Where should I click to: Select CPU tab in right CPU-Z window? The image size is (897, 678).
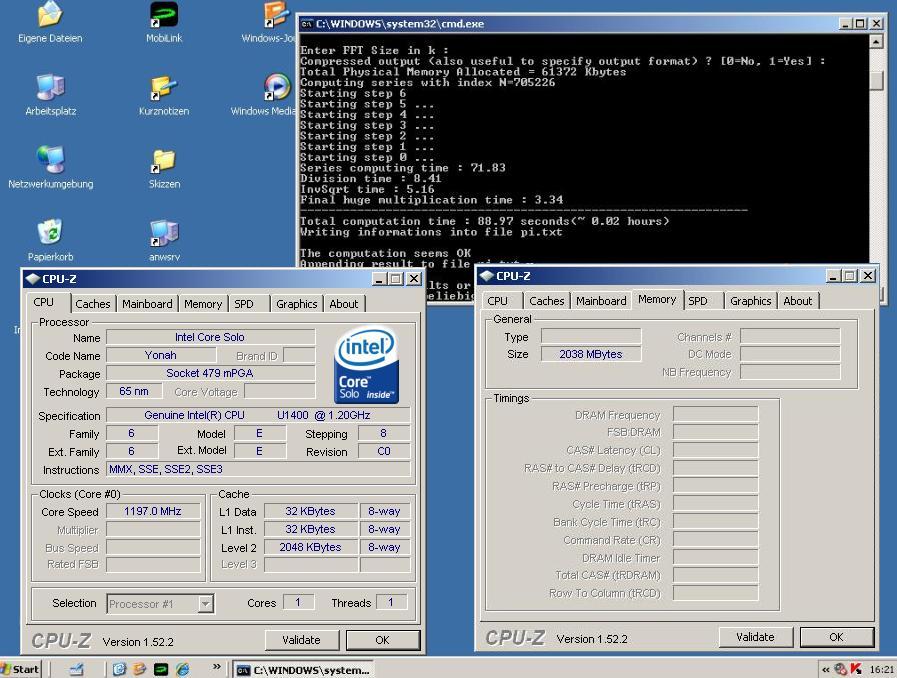[497, 301]
